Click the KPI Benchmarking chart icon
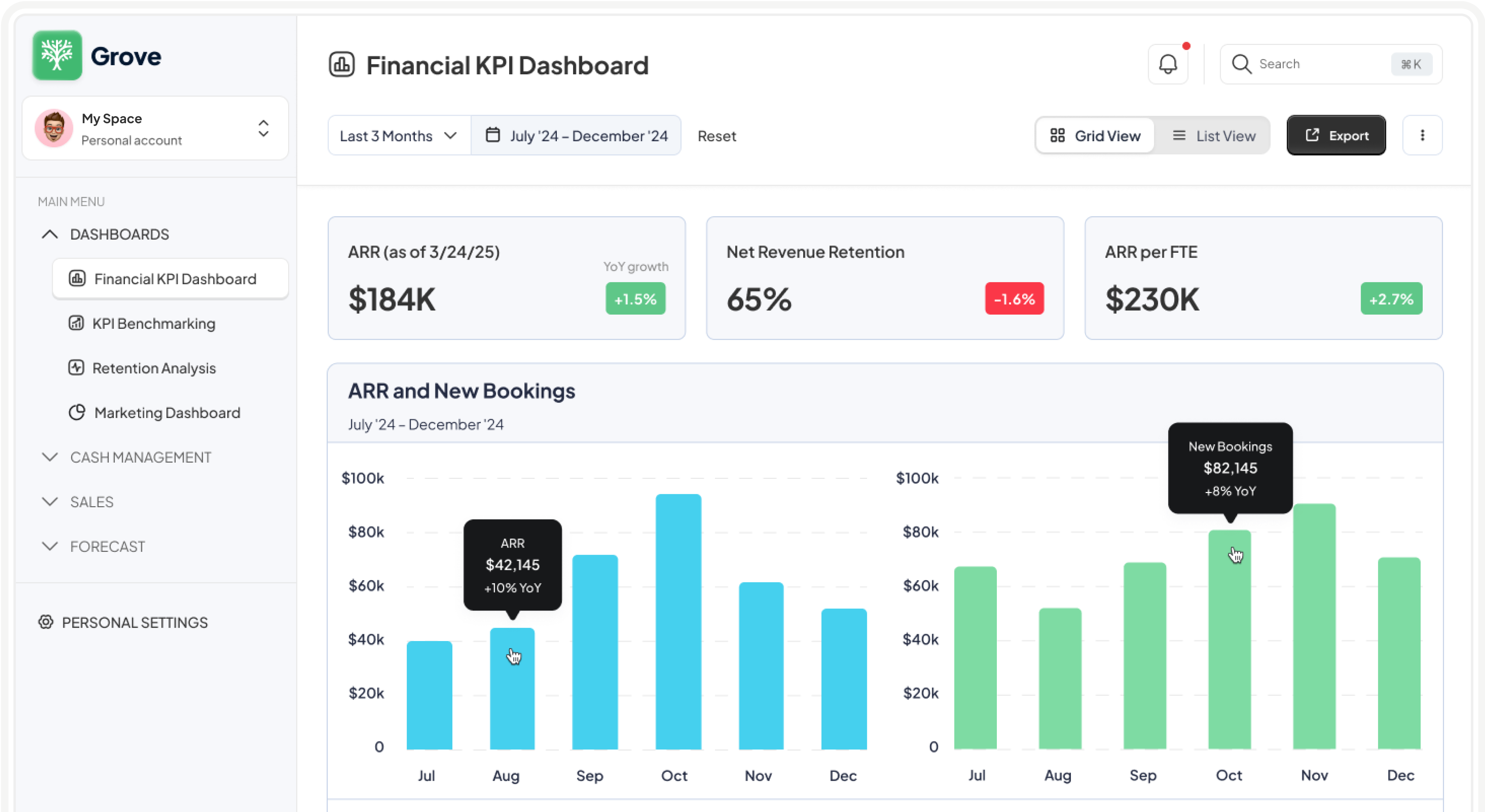This screenshot has width=1485, height=812. [76, 323]
